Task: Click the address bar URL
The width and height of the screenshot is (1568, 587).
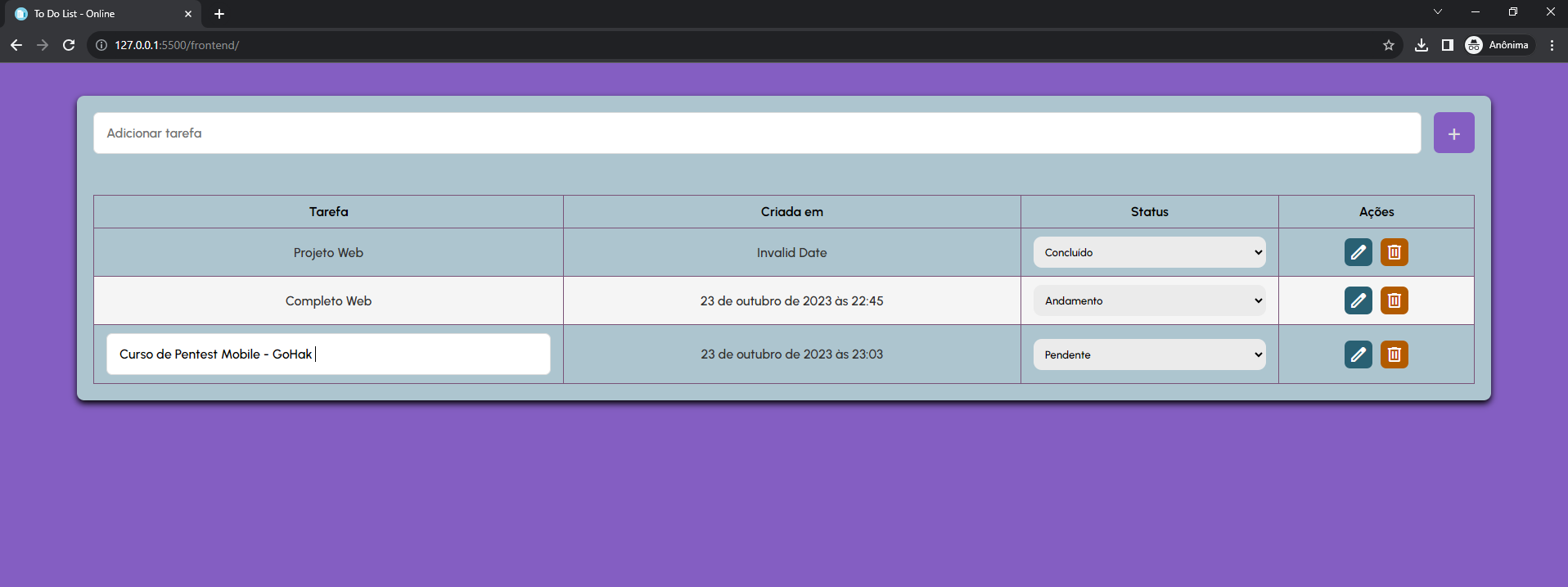Action: pos(177,45)
